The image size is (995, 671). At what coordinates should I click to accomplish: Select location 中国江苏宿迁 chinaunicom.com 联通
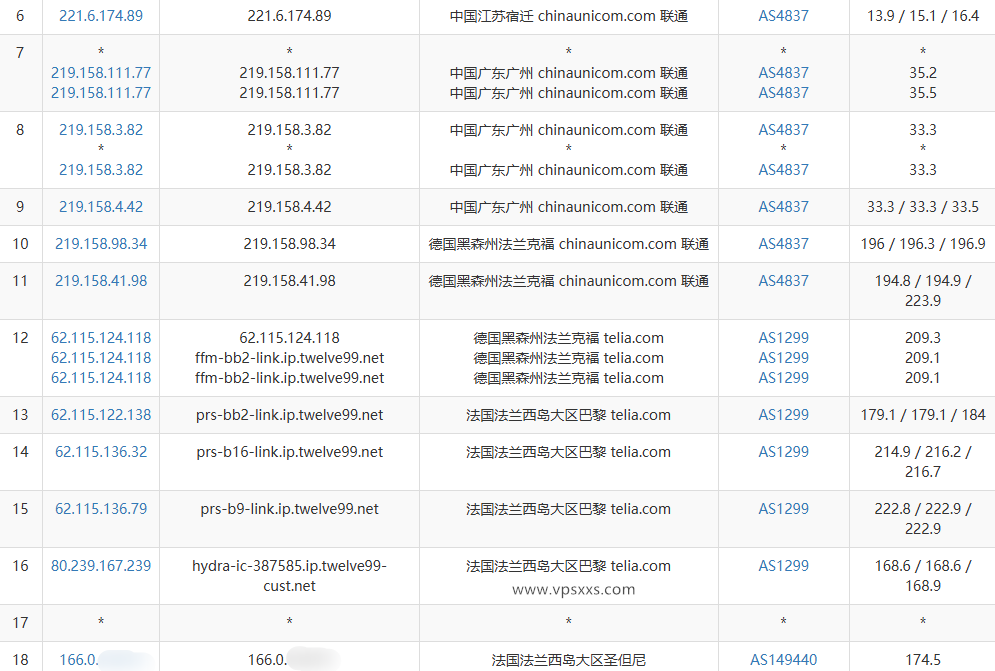[569, 16]
